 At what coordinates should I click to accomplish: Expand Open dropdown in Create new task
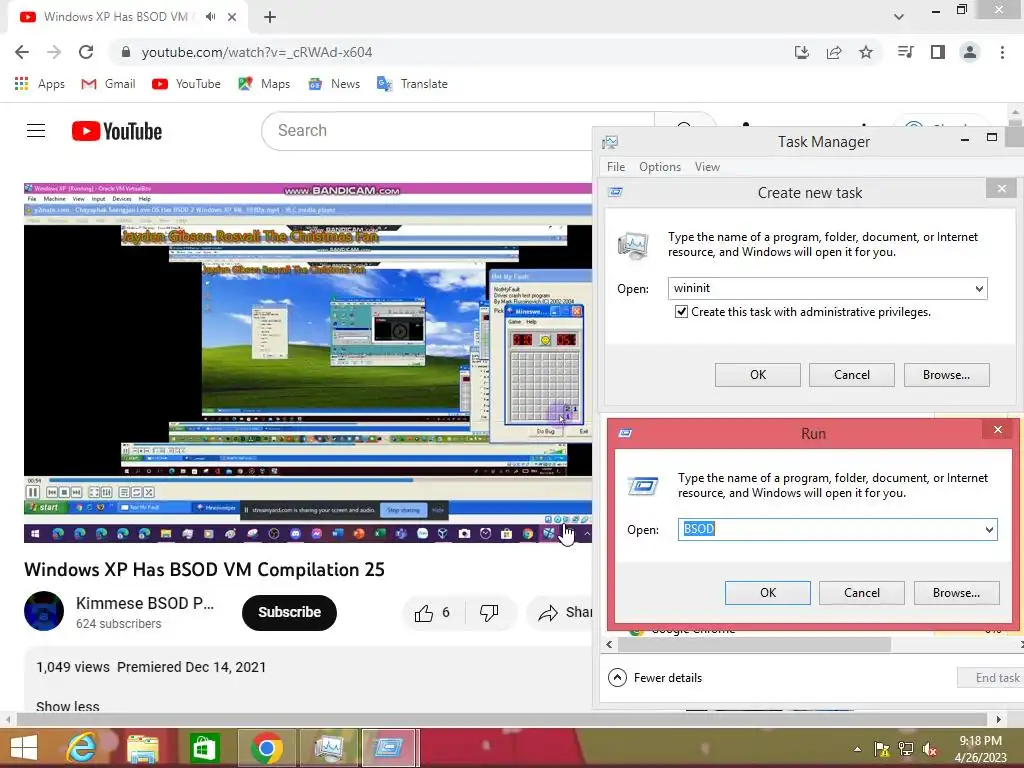pyautogui.click(x=979, y=289)
